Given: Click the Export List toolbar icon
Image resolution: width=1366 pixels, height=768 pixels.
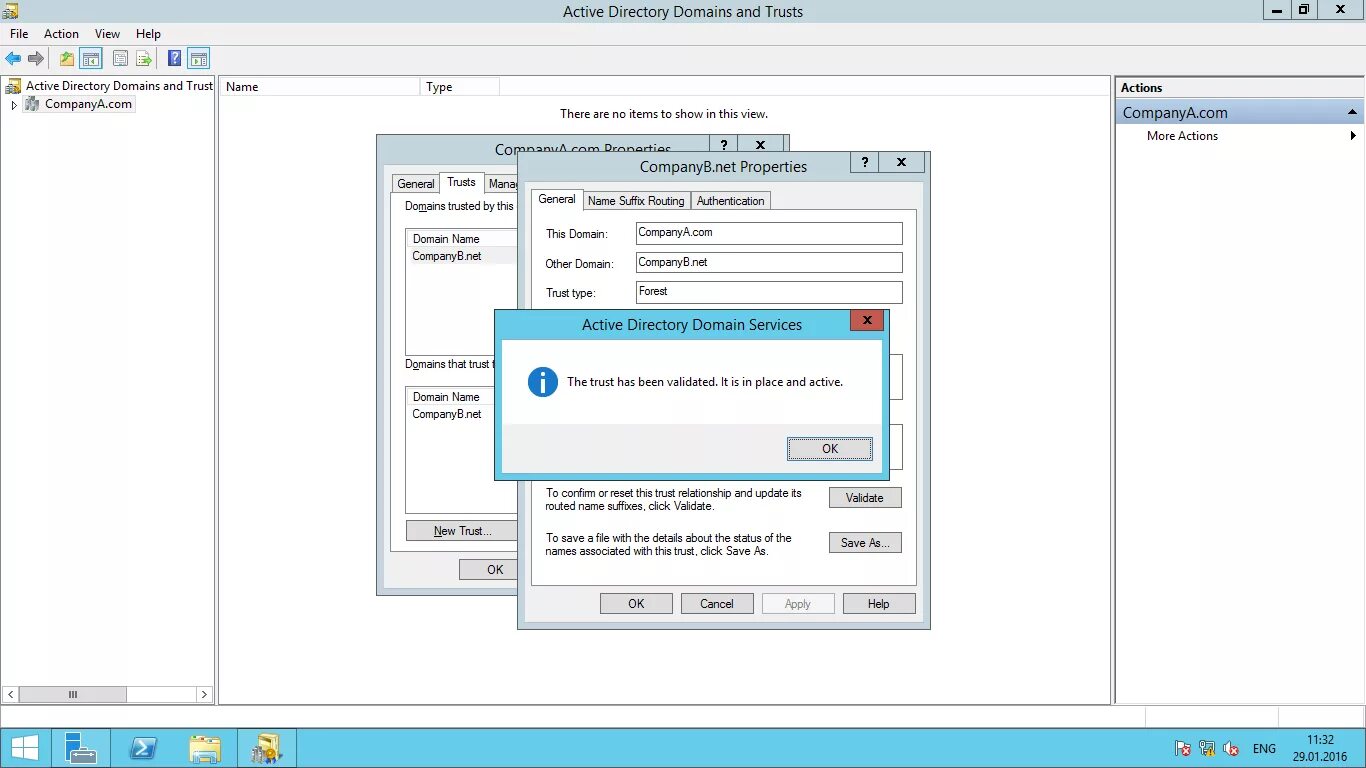Looking at the screenshot, I should 144,59.
